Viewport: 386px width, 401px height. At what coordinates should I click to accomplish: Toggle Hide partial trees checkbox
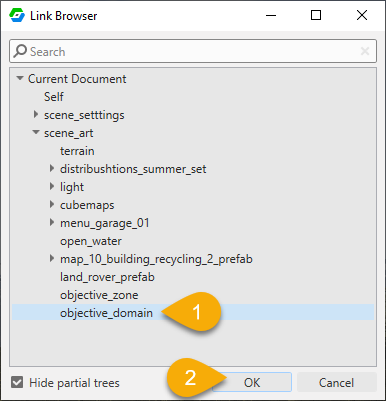tap(17, 382)
